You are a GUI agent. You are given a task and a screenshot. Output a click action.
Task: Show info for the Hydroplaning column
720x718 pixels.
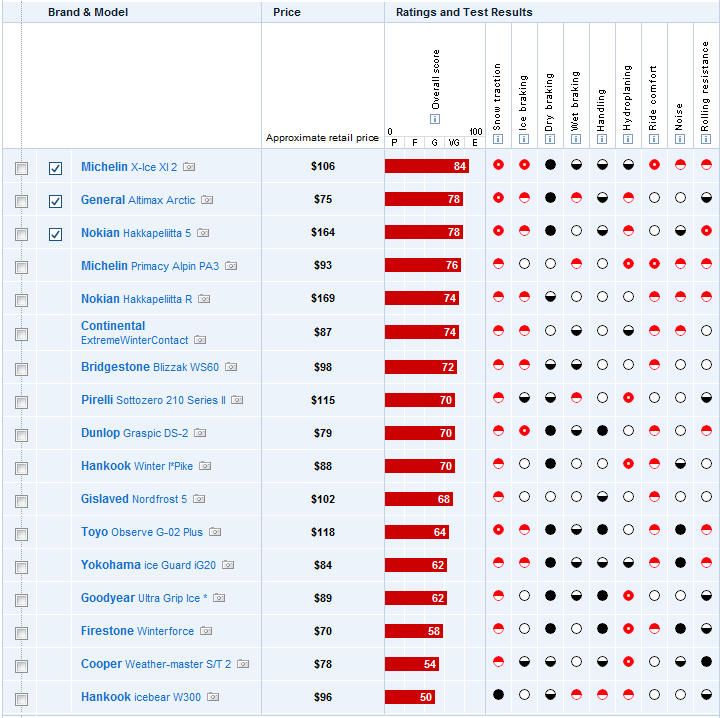click(627, 139)
